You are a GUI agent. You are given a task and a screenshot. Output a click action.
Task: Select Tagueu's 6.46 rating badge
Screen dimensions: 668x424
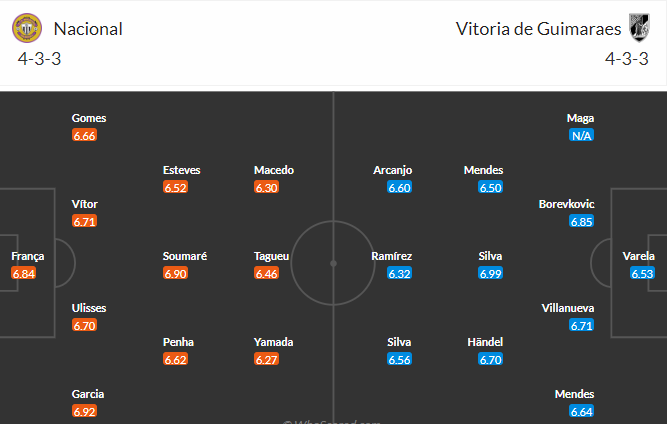(x=266, y=274)
